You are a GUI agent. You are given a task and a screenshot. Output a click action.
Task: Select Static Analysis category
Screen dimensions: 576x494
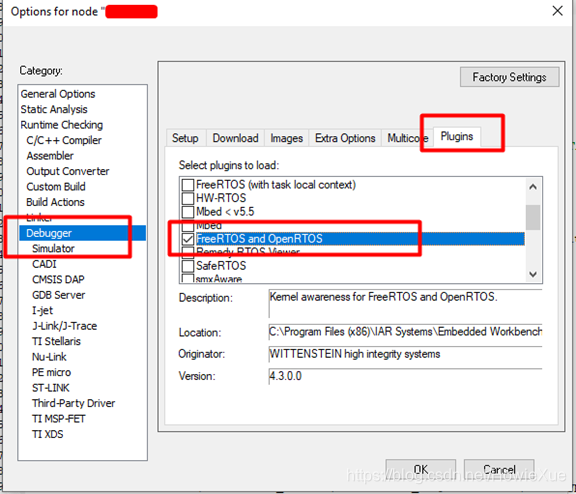click(x=54, y=109)
